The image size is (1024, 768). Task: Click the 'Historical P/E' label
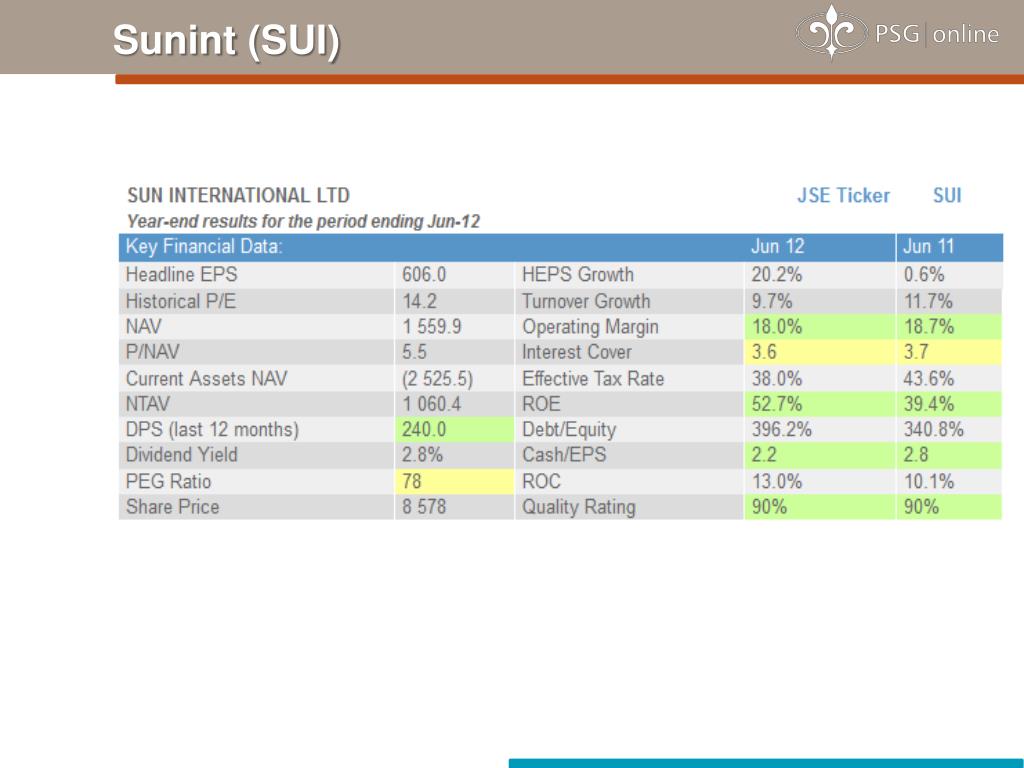pyautogui.click(x=180, y=301)
